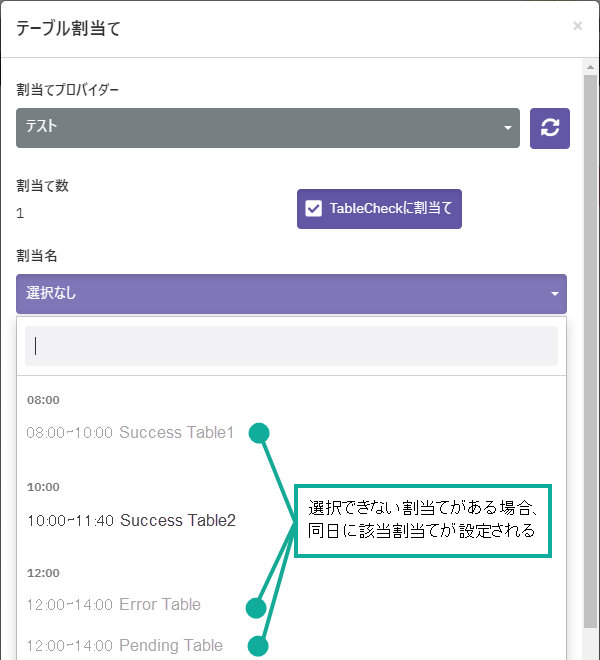Click the teal marker beside Error Table
Viewport: 600px width, 660px height.
256,607
